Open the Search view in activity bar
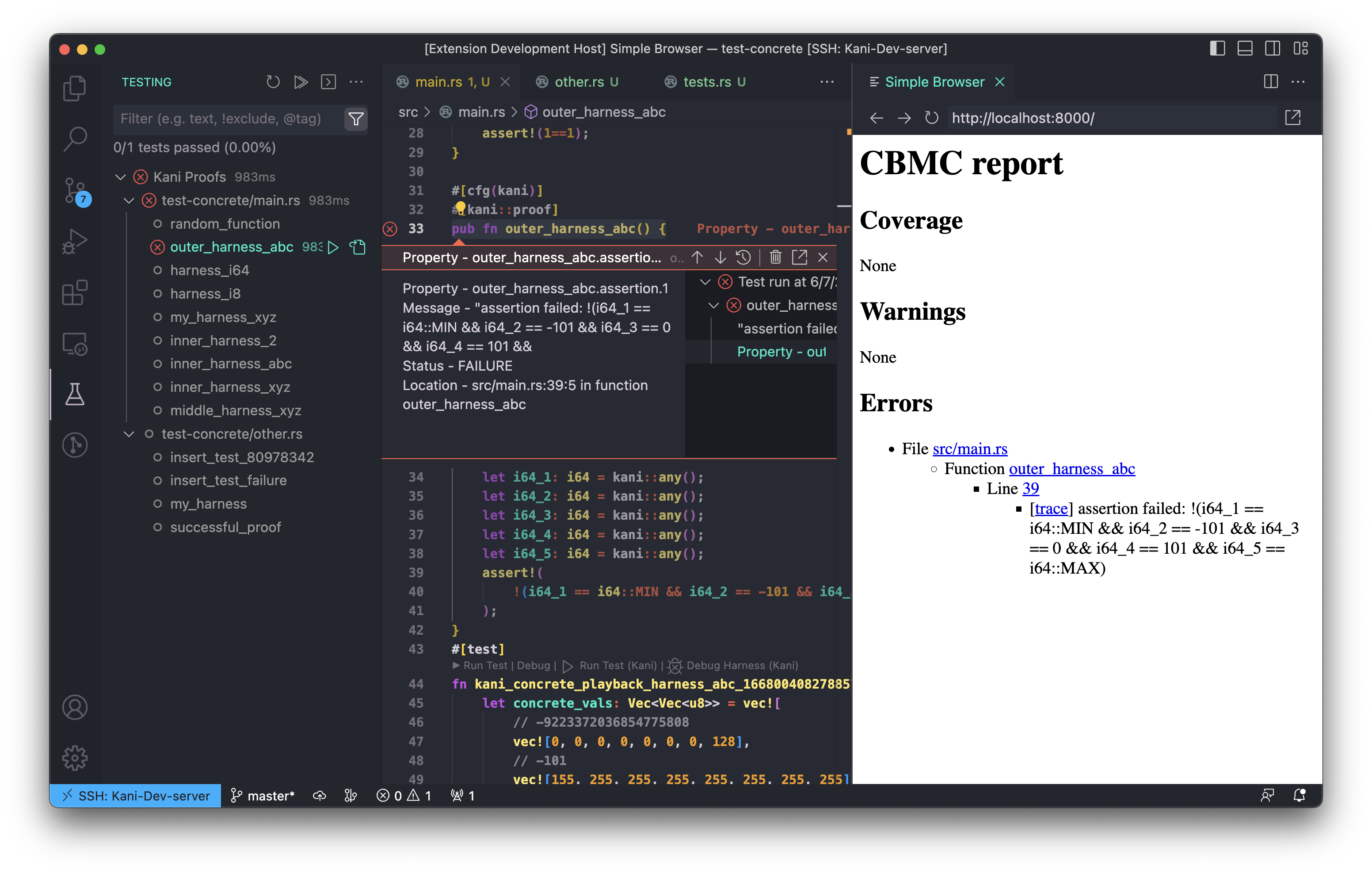 (75, 138)
